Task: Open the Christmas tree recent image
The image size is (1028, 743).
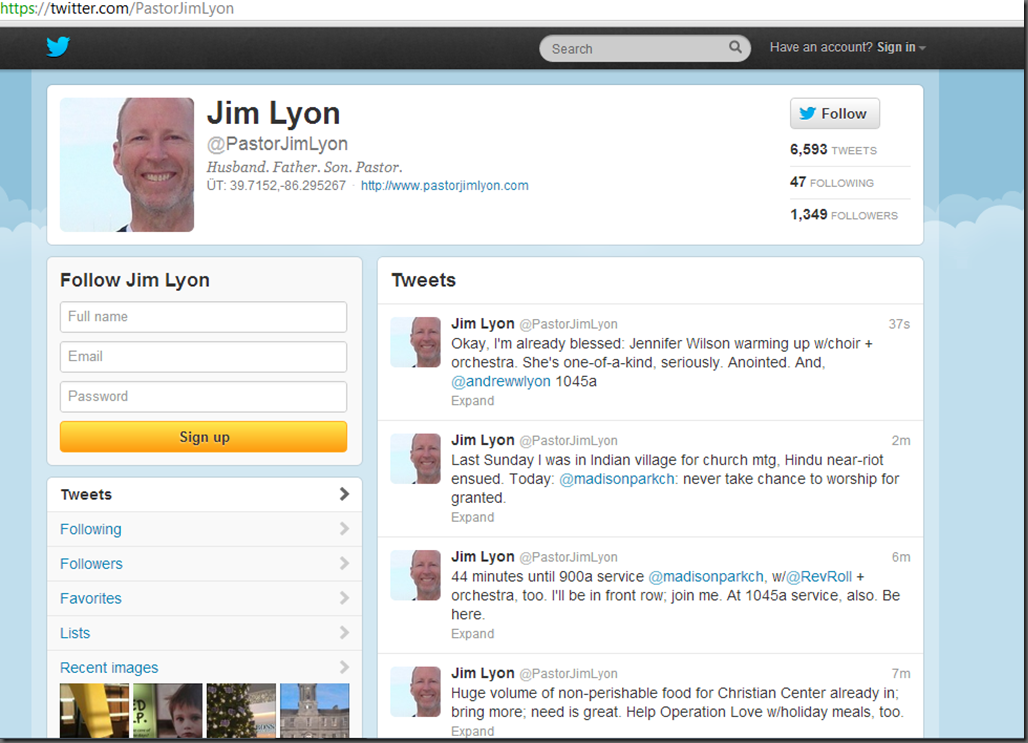Action: (241, 711)
